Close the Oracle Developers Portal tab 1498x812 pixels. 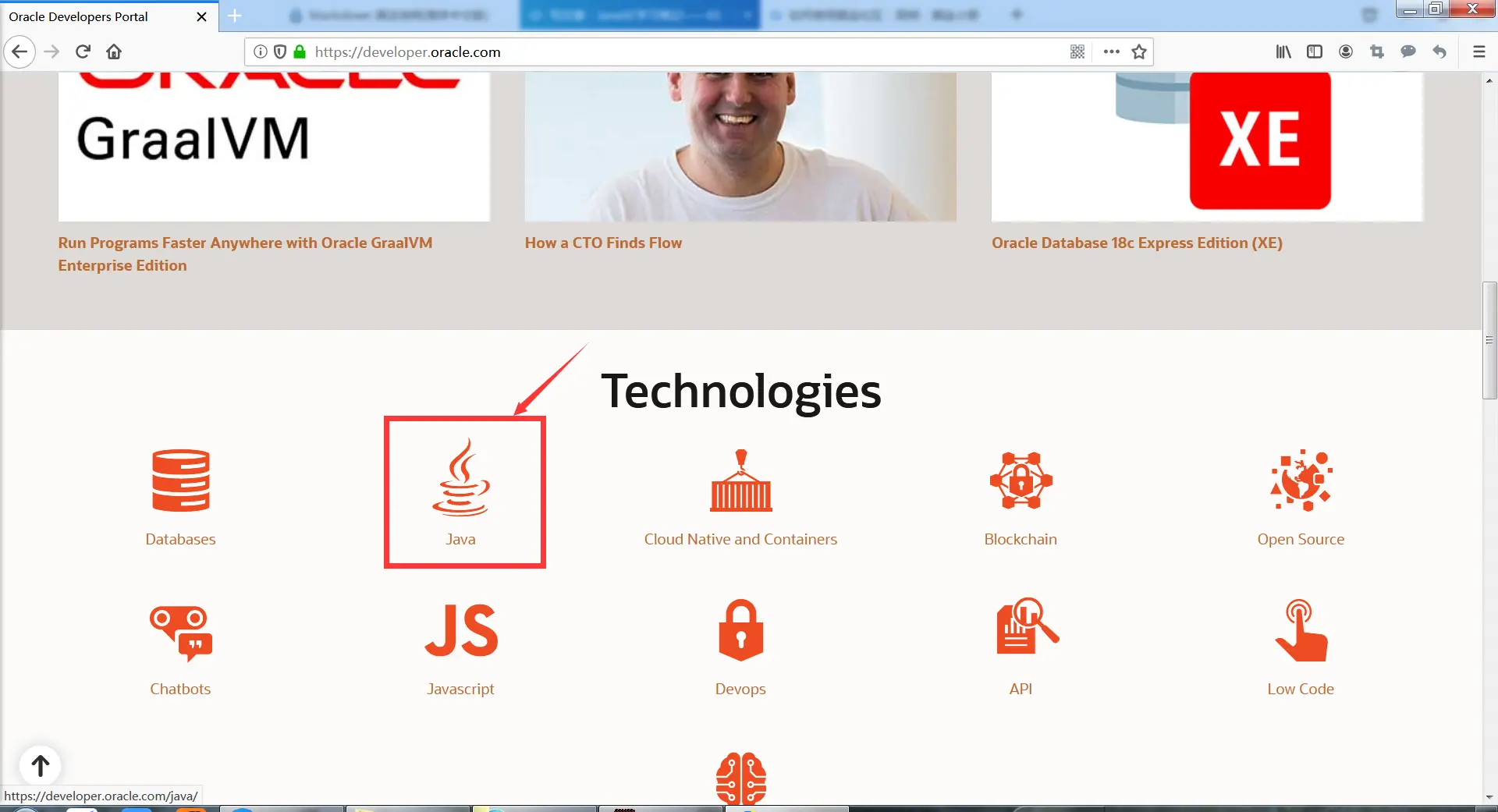coord(201,16)
